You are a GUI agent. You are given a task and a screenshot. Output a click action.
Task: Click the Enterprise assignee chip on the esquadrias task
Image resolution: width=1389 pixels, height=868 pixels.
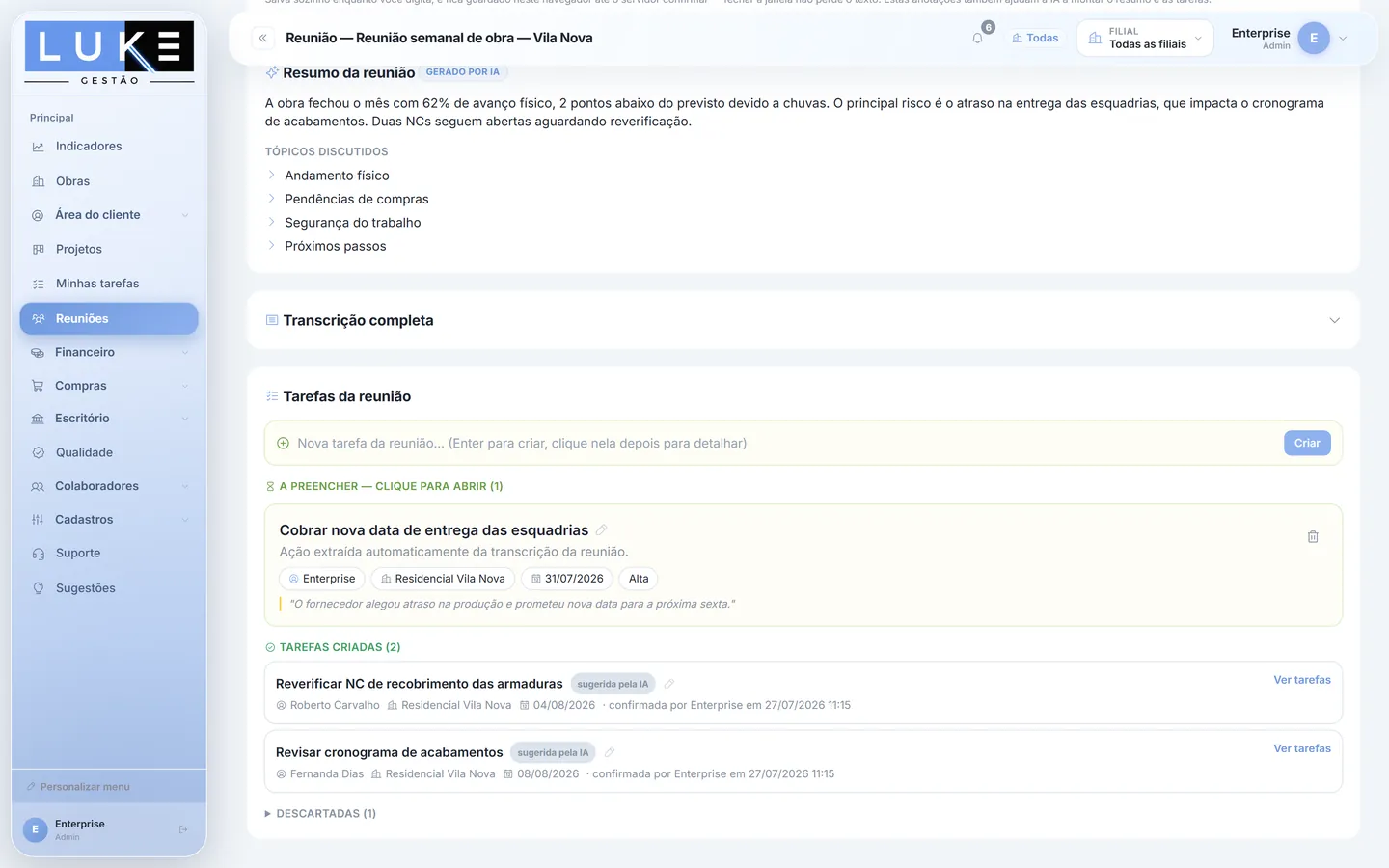(322, 579)
